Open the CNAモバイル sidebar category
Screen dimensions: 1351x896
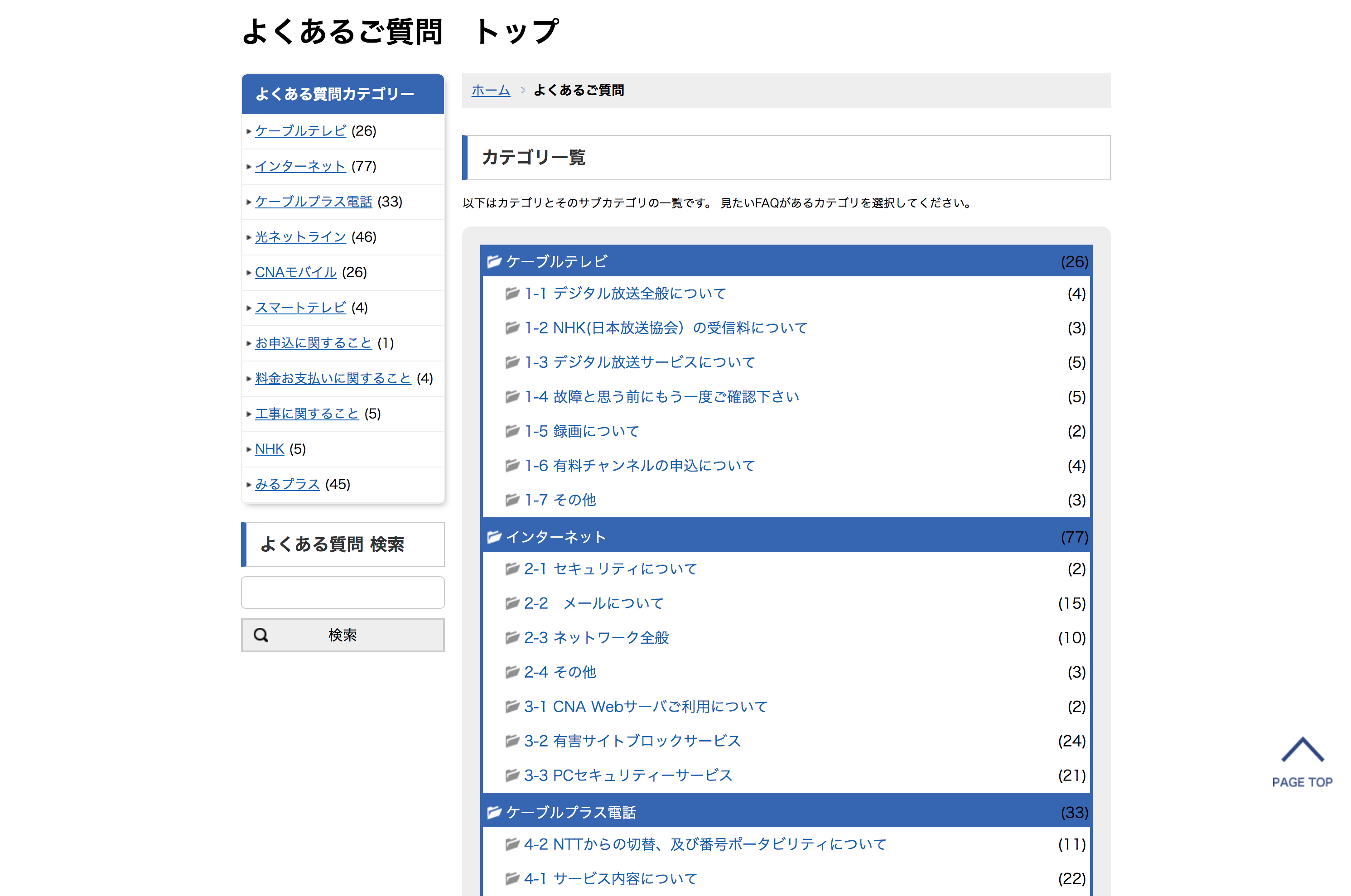[295, 273]
